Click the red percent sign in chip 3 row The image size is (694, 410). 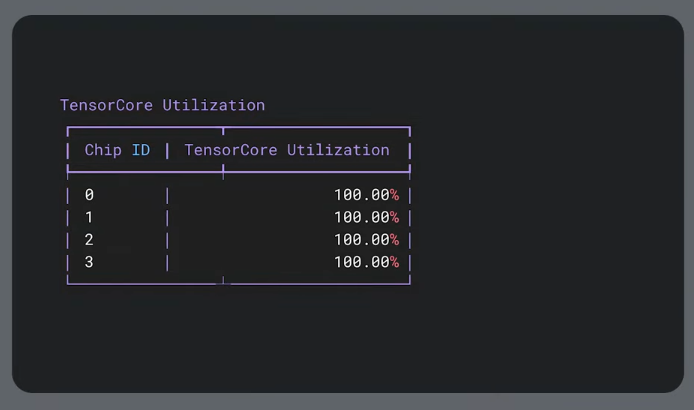tap(395, 262)
